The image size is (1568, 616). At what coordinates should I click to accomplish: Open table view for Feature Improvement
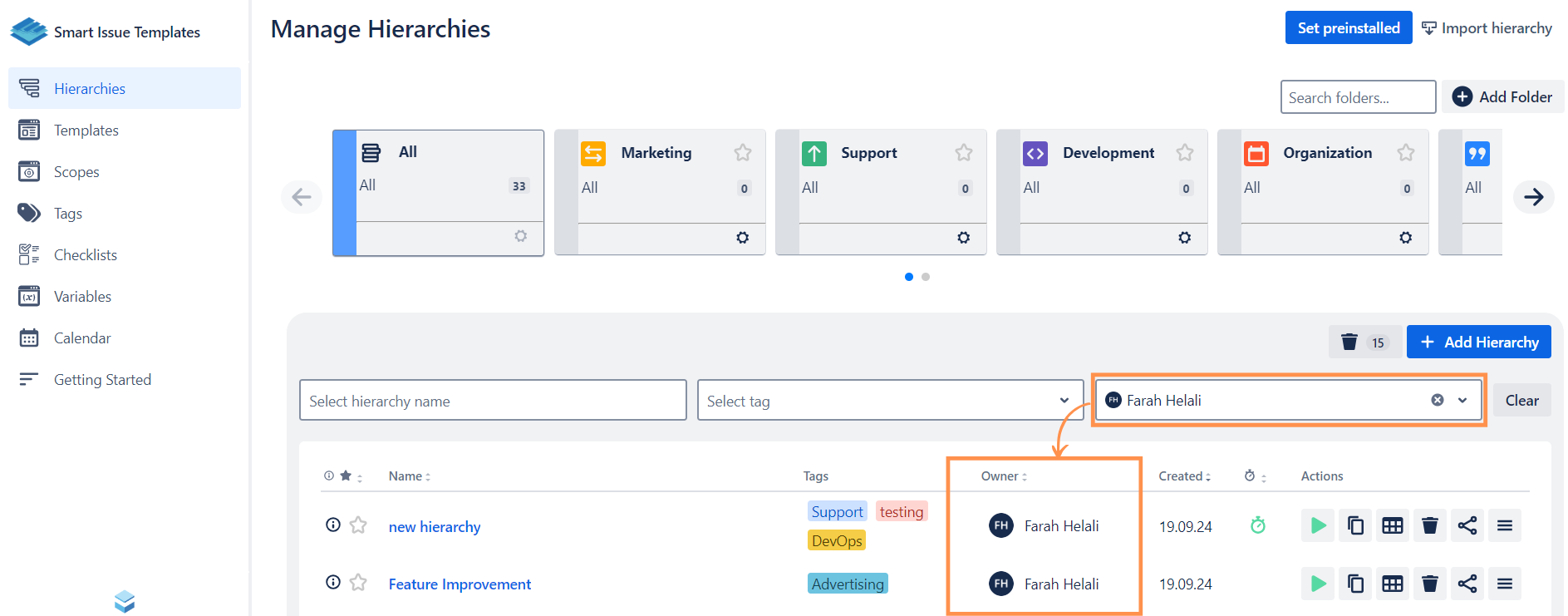point(1393,584)
